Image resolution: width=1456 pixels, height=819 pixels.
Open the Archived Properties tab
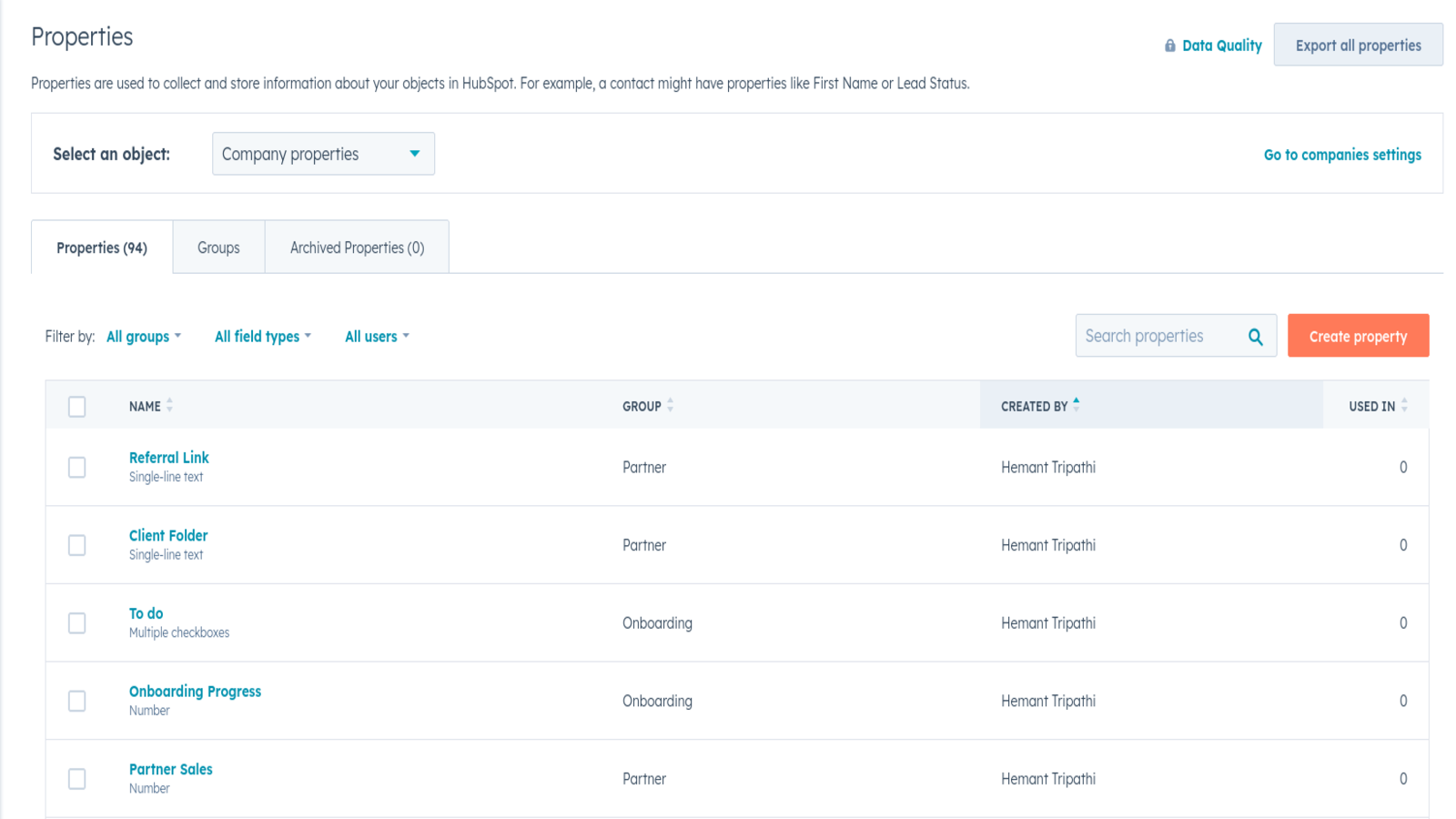point(356,247)
